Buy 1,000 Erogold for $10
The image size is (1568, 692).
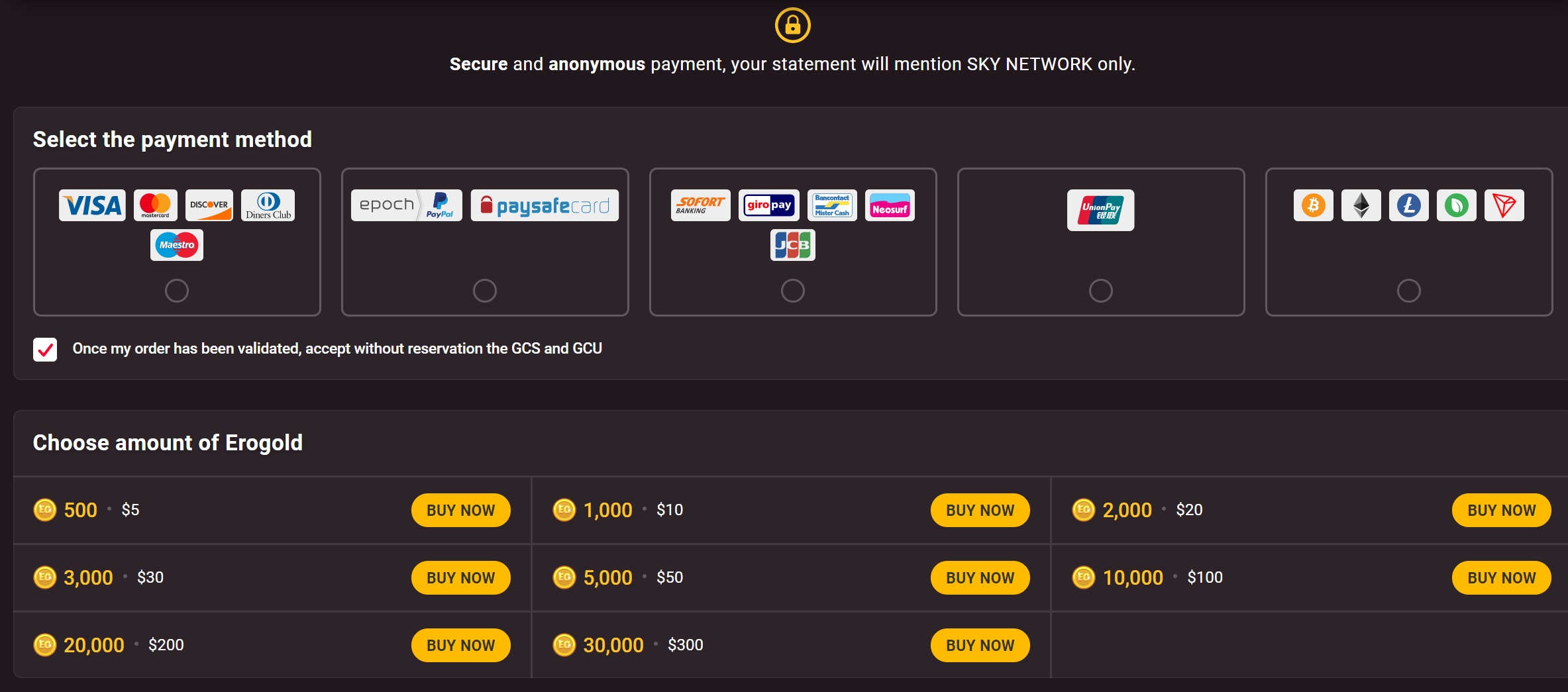pos(980,510)
